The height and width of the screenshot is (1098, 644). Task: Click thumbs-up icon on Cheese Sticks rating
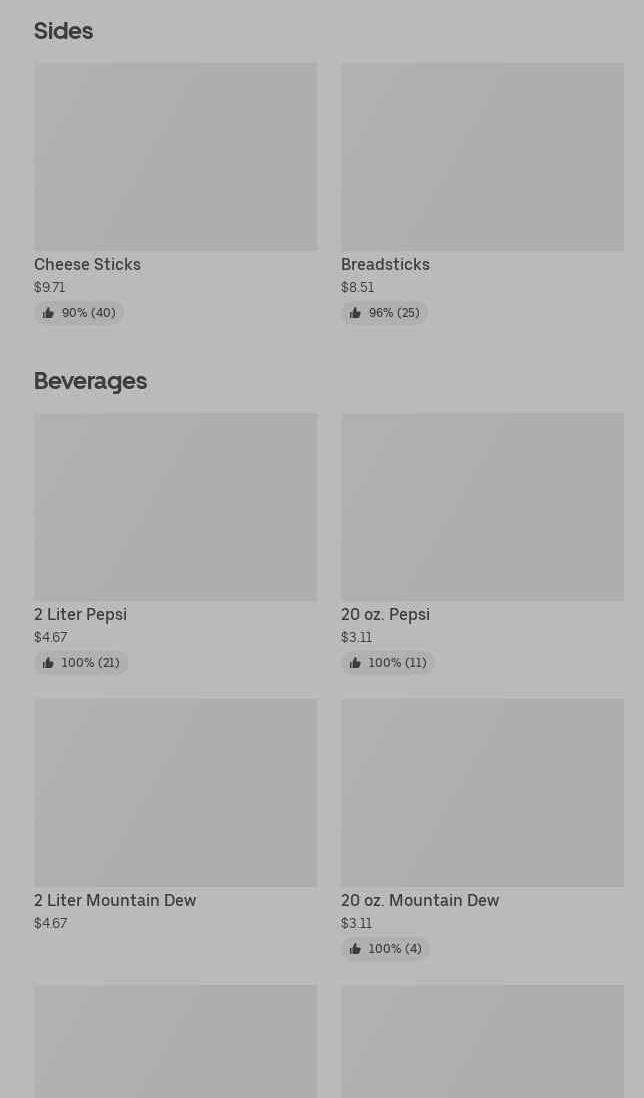click(48, 313)
